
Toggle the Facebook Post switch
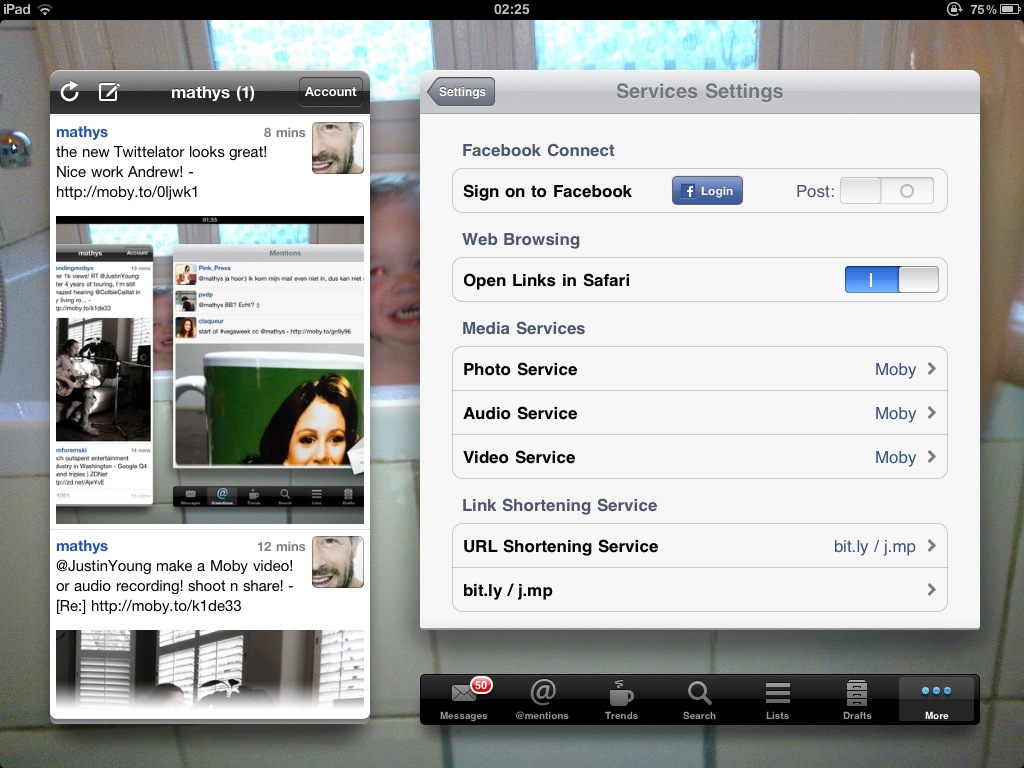tap(886, 191)
